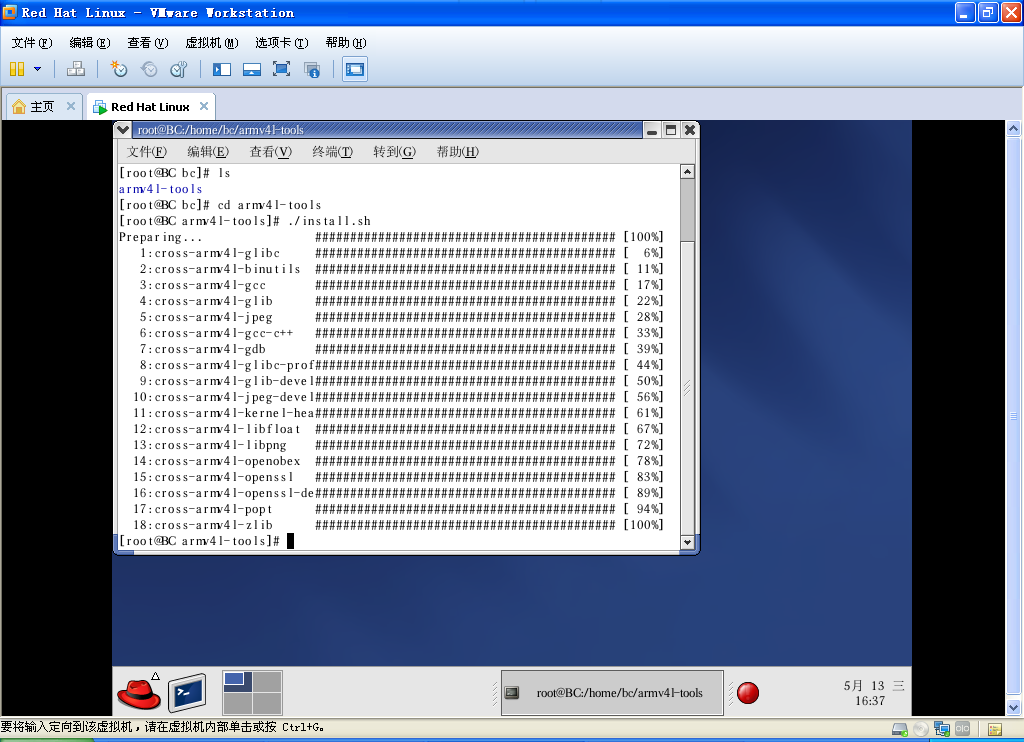Open the terminal 文件(F) menu
Viewport: 1024px width, 742px height.
(147, 152)
